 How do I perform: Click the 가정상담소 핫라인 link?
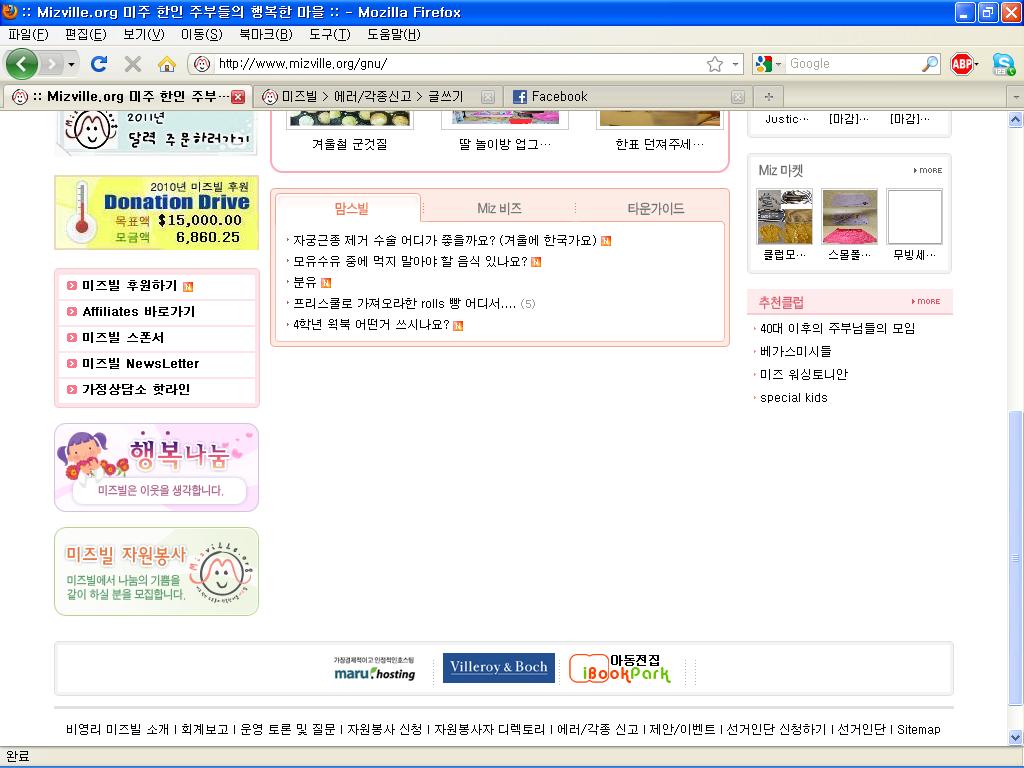click(x=135, y=390)
